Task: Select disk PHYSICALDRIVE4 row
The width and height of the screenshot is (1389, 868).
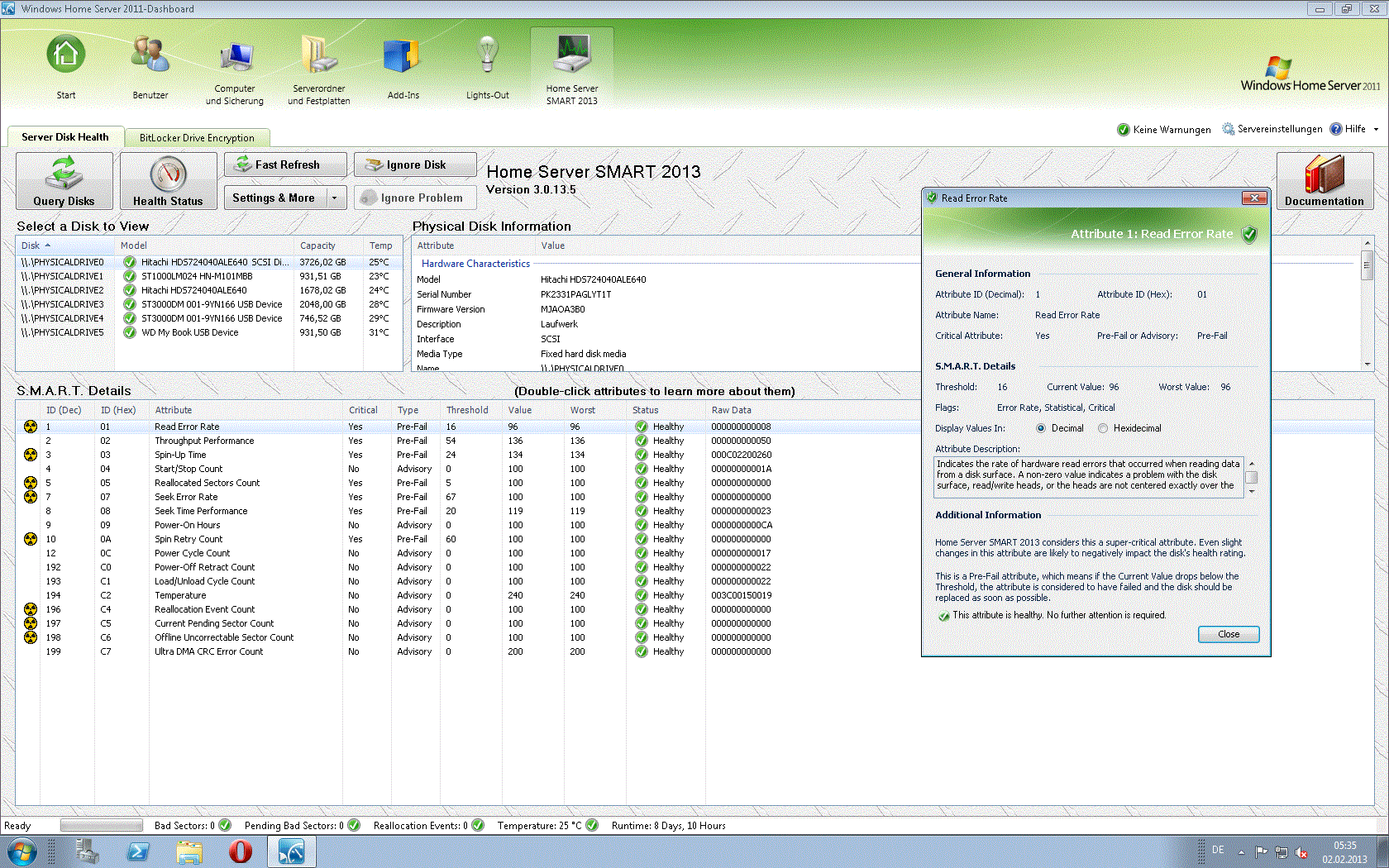Action: click(208, 318)
